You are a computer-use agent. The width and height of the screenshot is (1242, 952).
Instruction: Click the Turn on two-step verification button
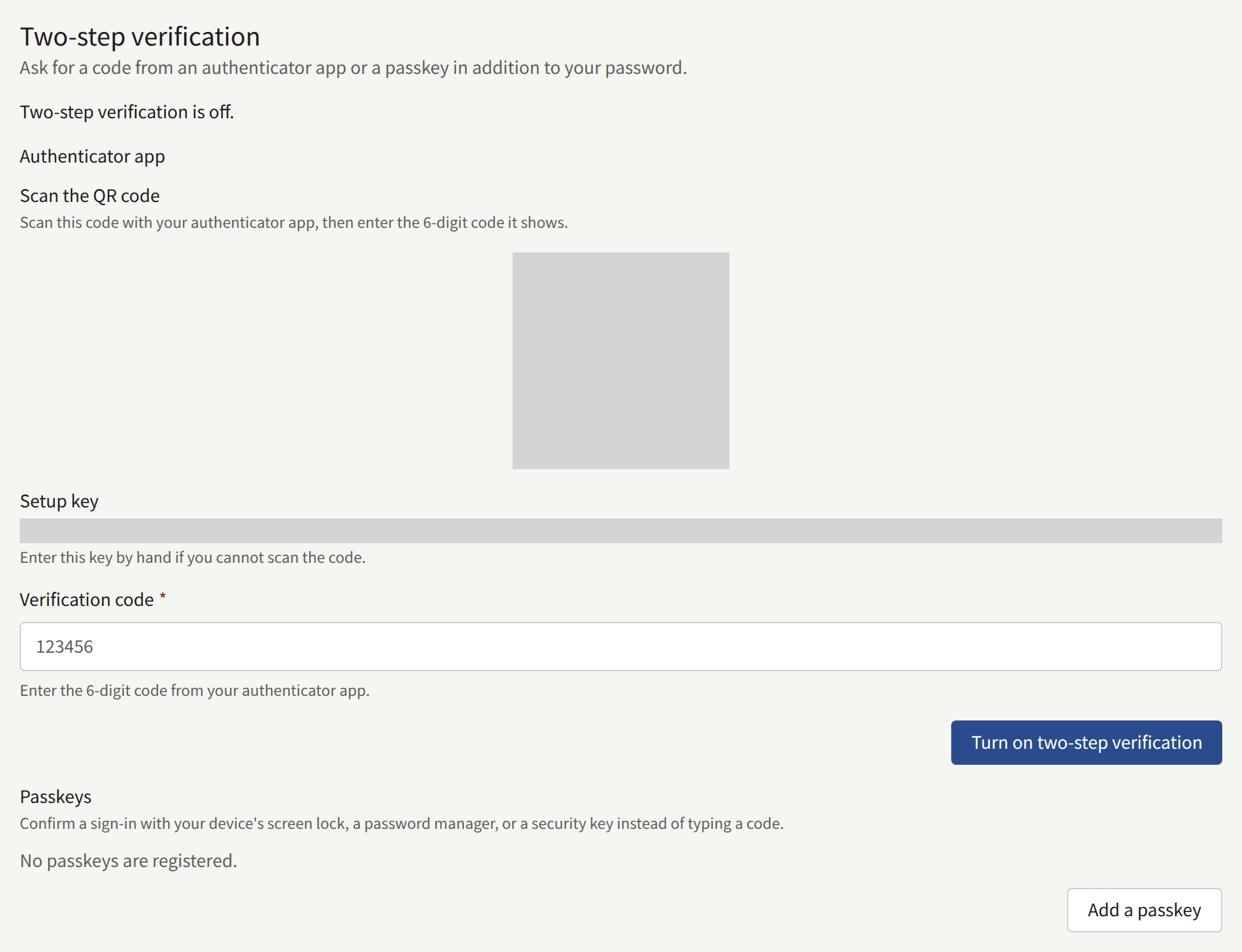click(1086, 743)
